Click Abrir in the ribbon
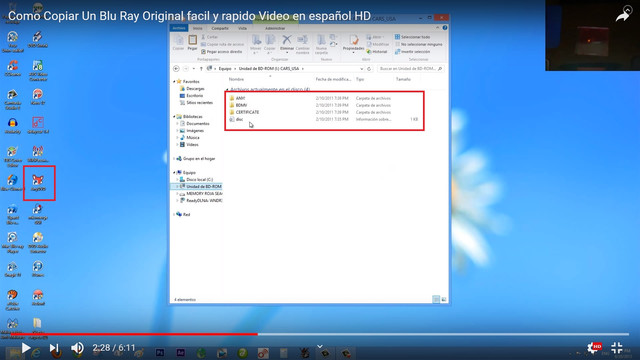Viewport: 640px width, 360px height. (x=374, y=37)
